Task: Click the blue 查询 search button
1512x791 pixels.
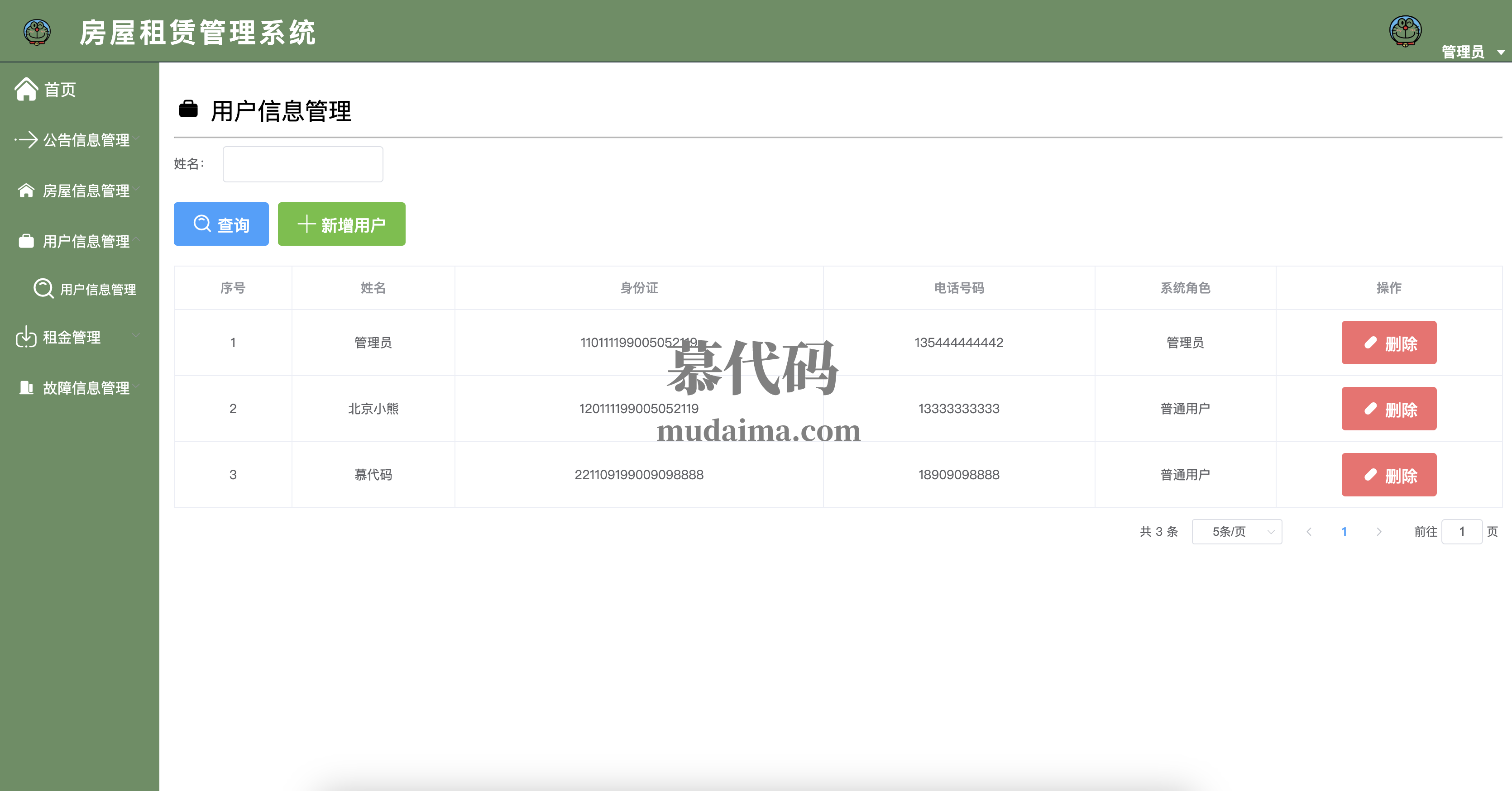Action: click(221, 224)
